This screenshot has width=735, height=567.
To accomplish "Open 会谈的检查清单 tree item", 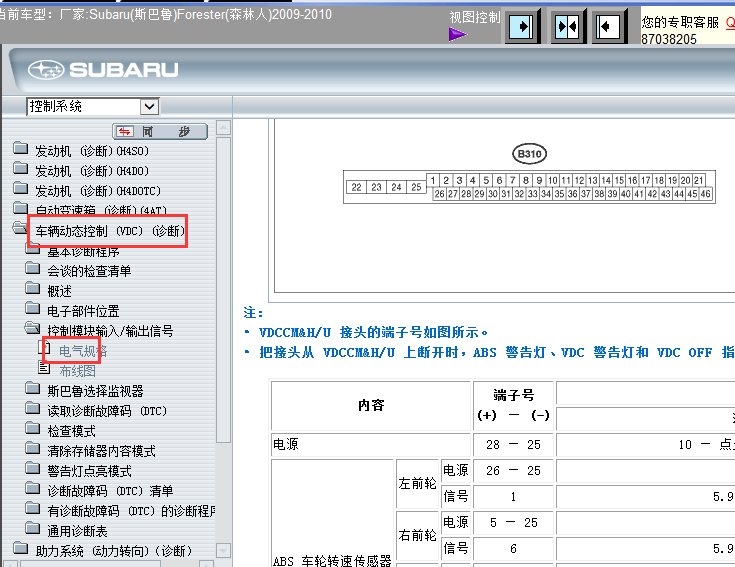I will [x=89, y=271].
